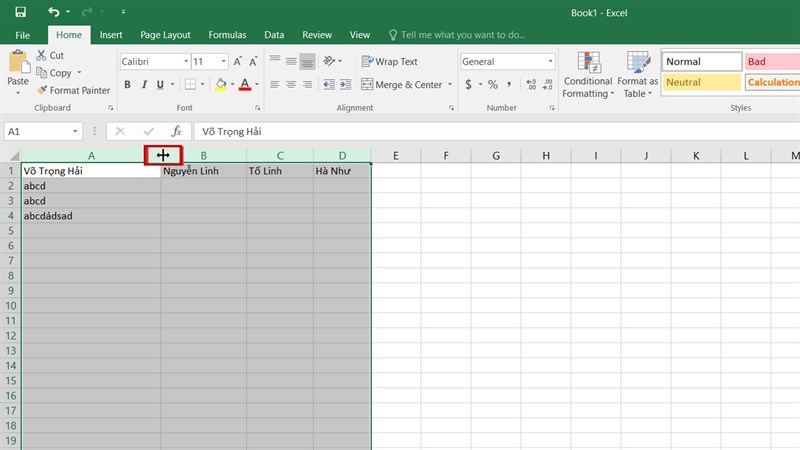Click the Undo arrow icon
The width and height of the screenshot is (800, 450).
pyautogui.click(x=53, y=11)
